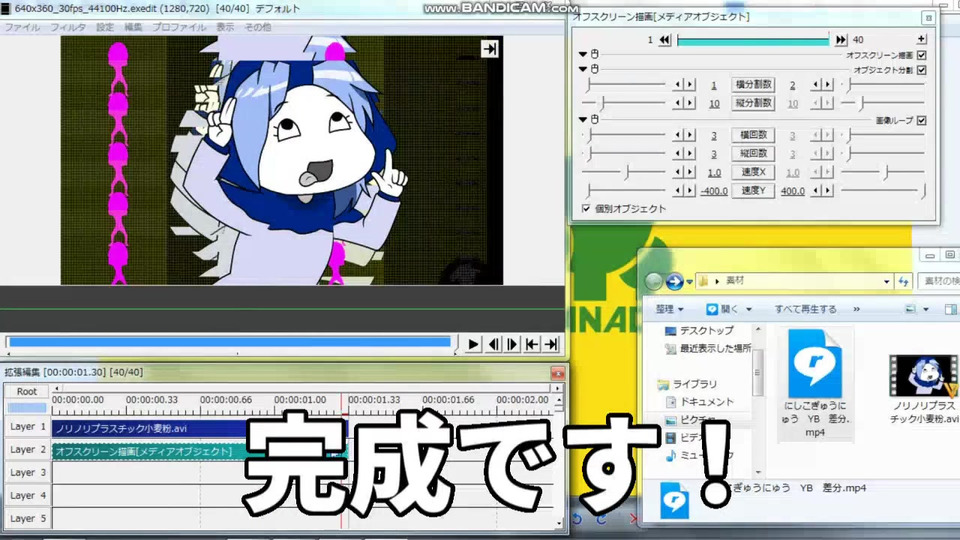Click the 横回数 button
This screenshot has height=540, width=960.
753,135
